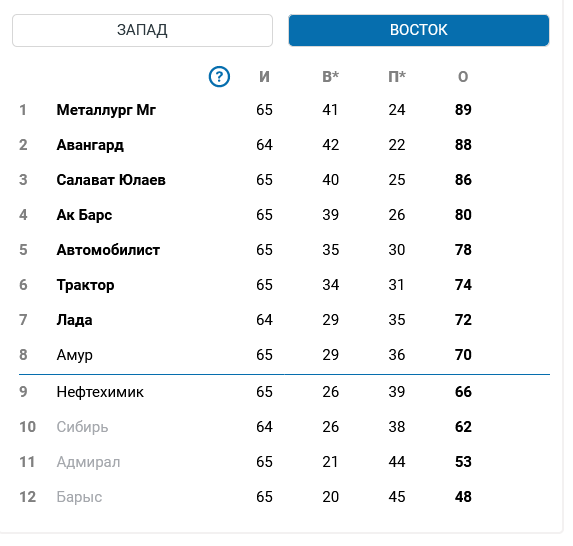
Task: Open Авангард team page
Action: click(90, 145)
